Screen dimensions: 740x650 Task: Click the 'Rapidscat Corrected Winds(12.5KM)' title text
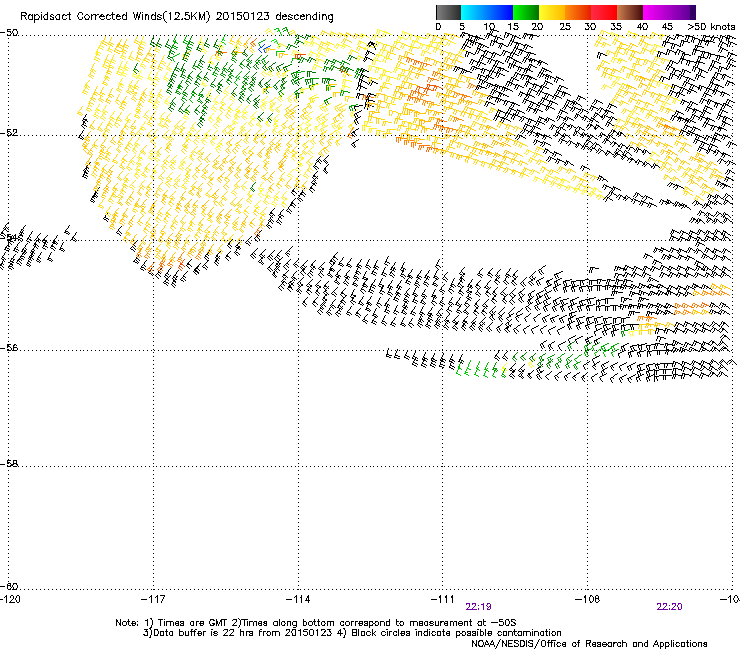point(115,17)
